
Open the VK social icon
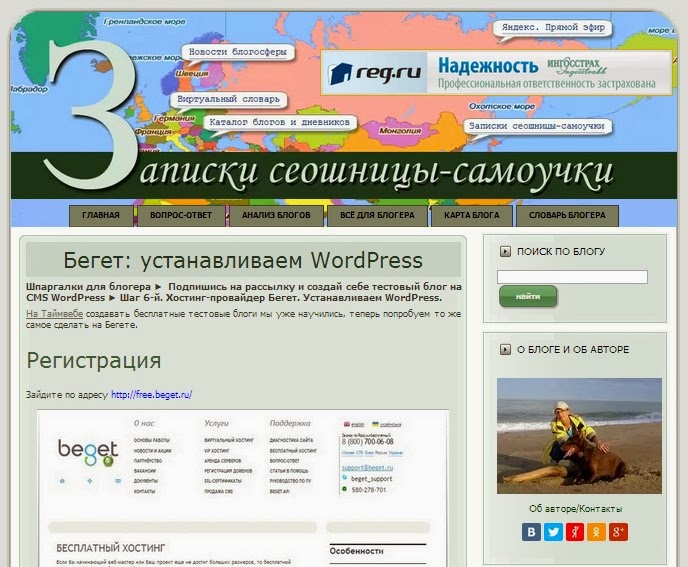[x=531, y=532]
